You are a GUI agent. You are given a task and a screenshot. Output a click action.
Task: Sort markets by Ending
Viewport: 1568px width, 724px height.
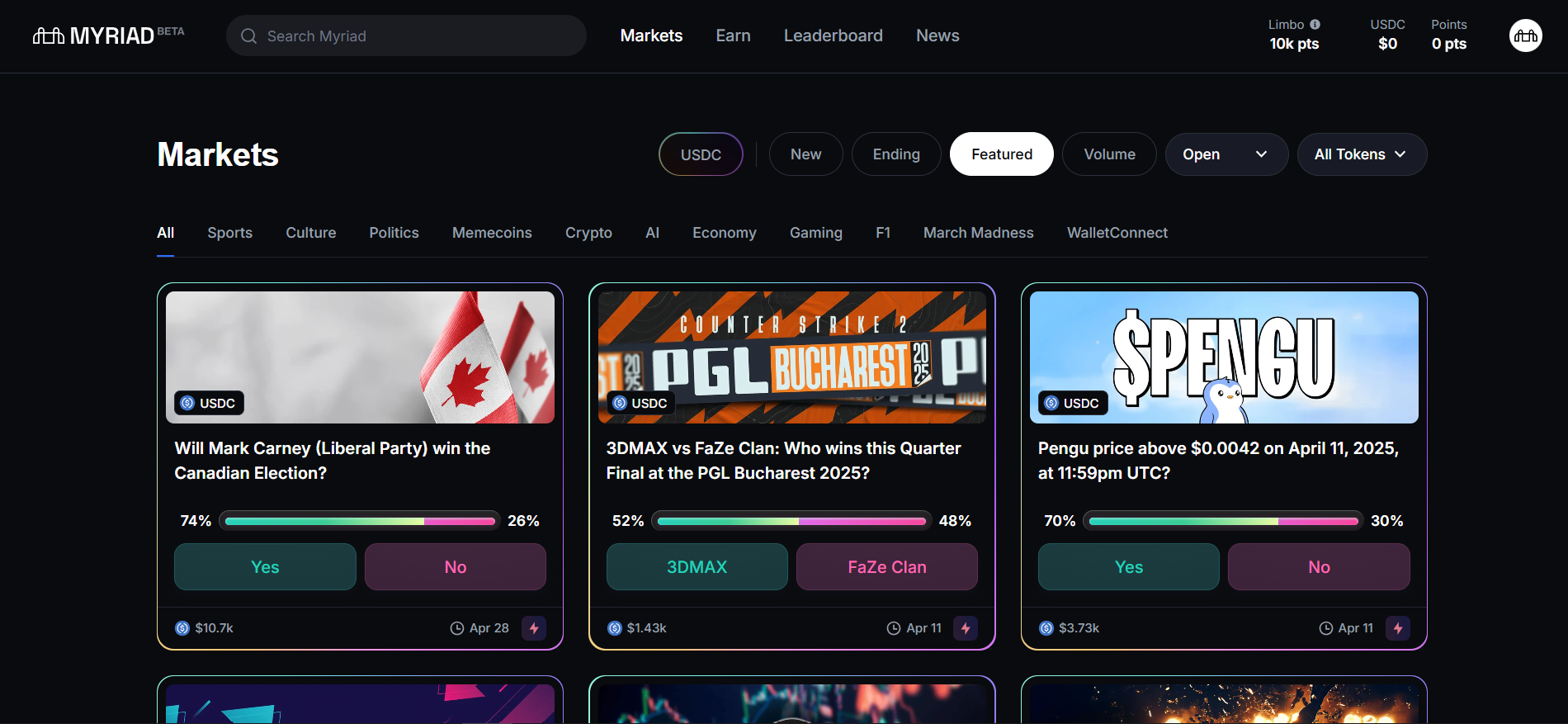(896, 154)
